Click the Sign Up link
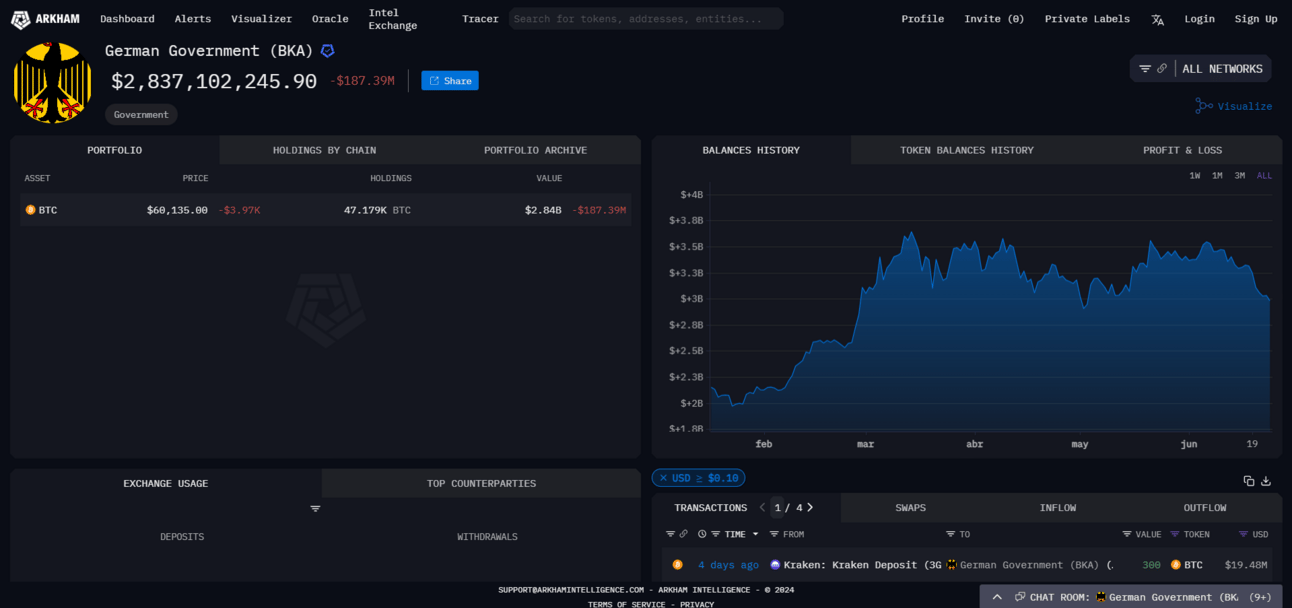This screenshot has width=1292, height=608. (x=1256, y=19)
